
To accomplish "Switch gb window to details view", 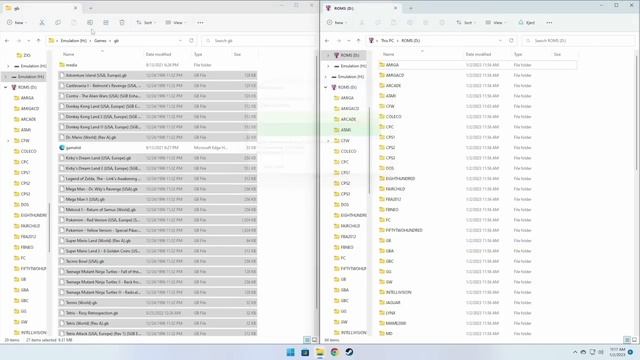I will 307,340.
